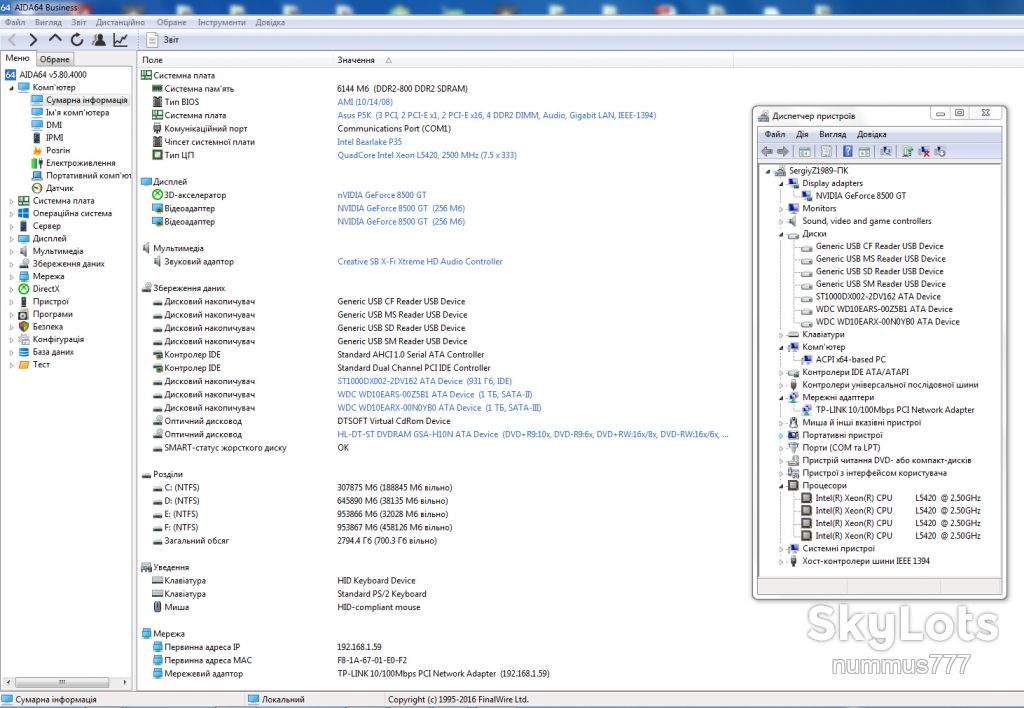1024x708 pixels.
Task: Click the user silhouette icon in AIDA64 toolbar
Action: (99, 40)
